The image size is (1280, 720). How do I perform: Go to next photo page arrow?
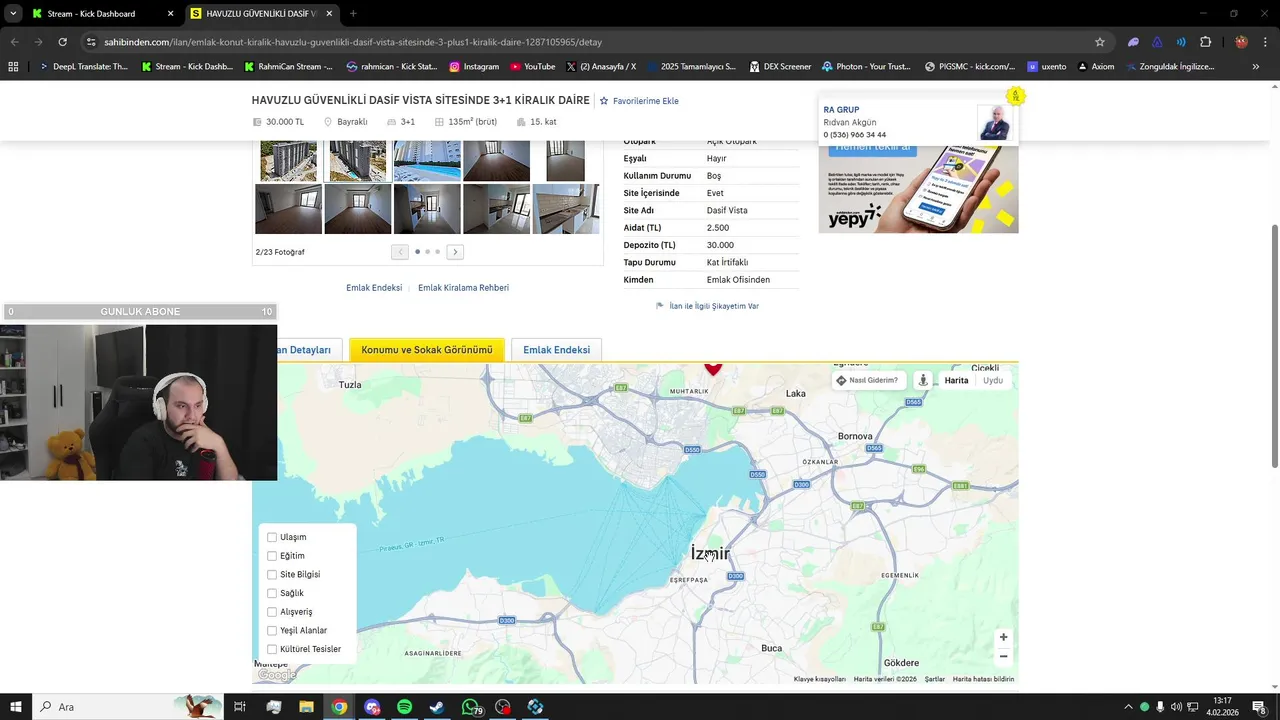(455, 252)
